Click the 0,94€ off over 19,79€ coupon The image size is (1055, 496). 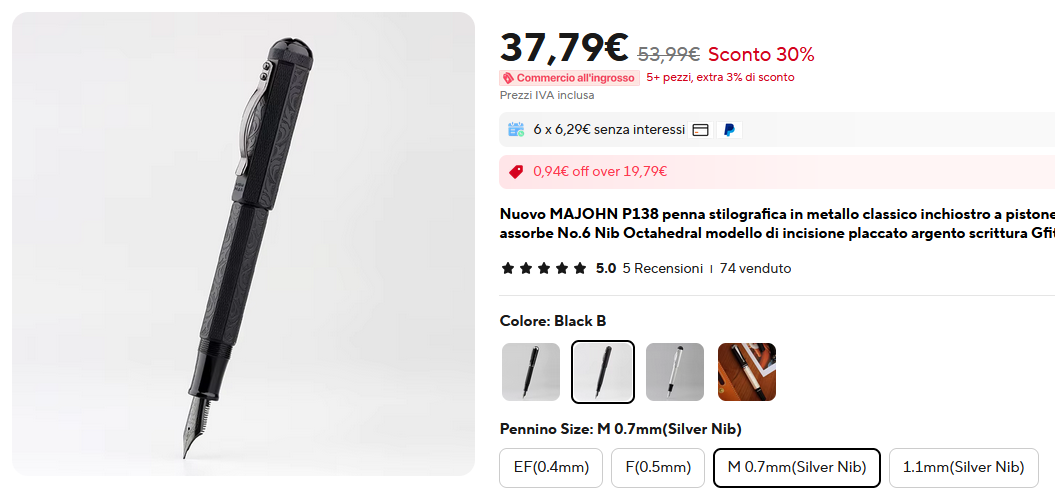(x=600, y=171)
